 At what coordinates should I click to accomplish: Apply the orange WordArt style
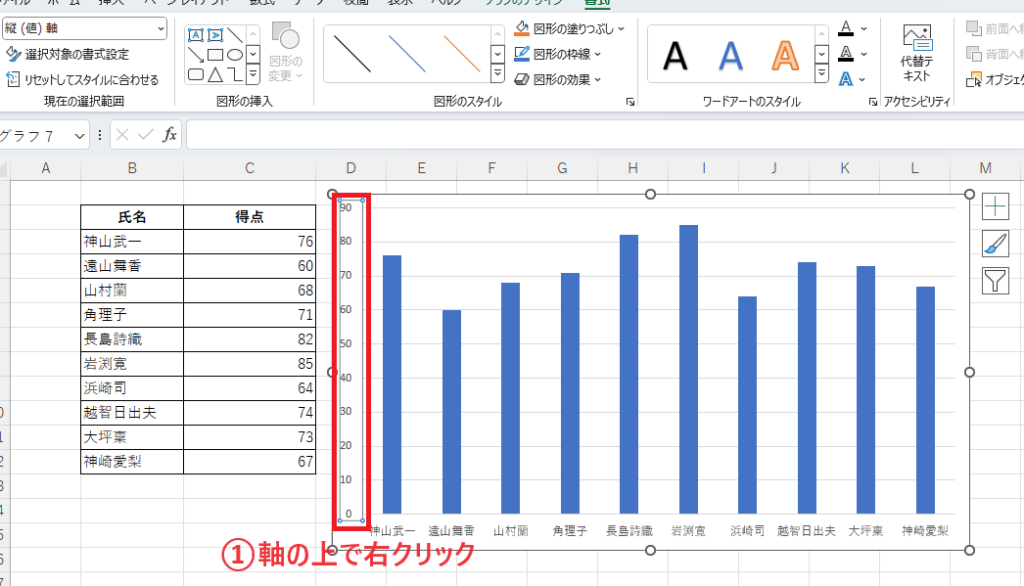[x=784, y=54]
